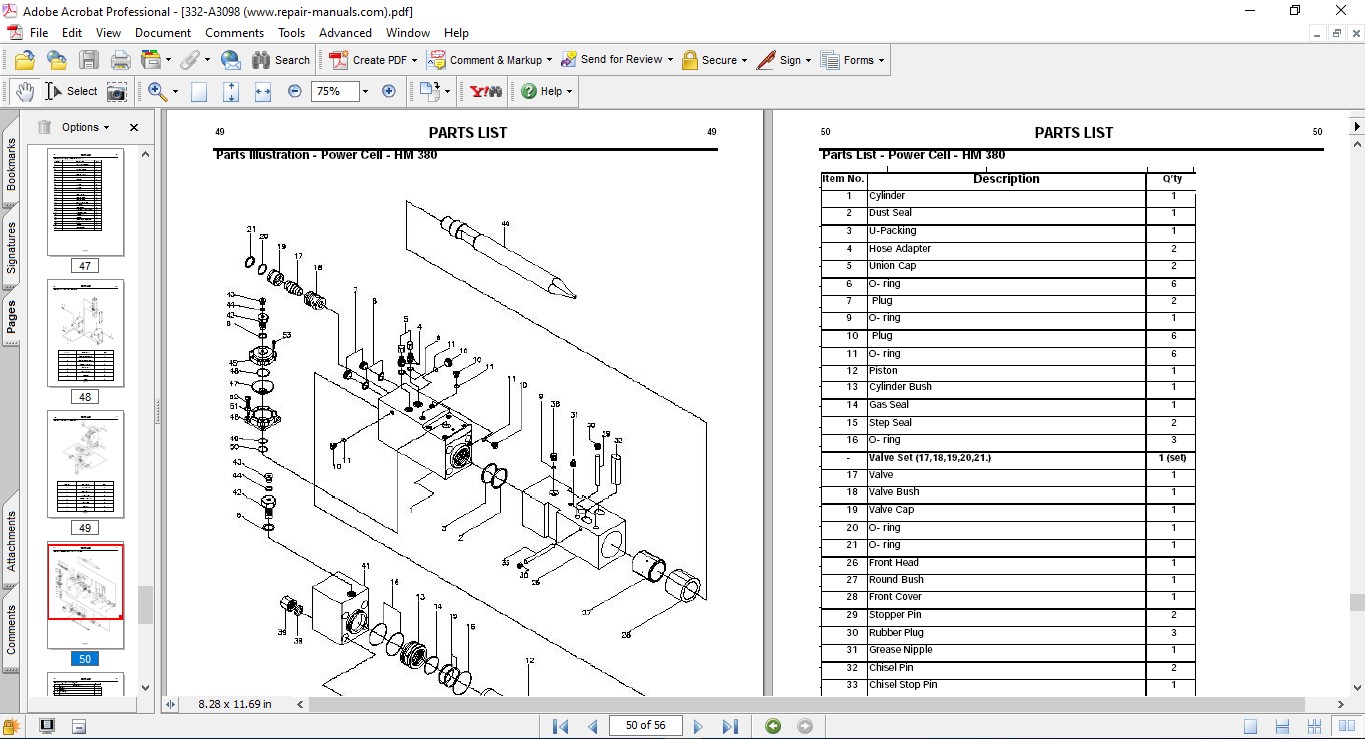Click the Save file icon
The width and height of the screenshot is (1365, 739).
click(x=89, y=60)
